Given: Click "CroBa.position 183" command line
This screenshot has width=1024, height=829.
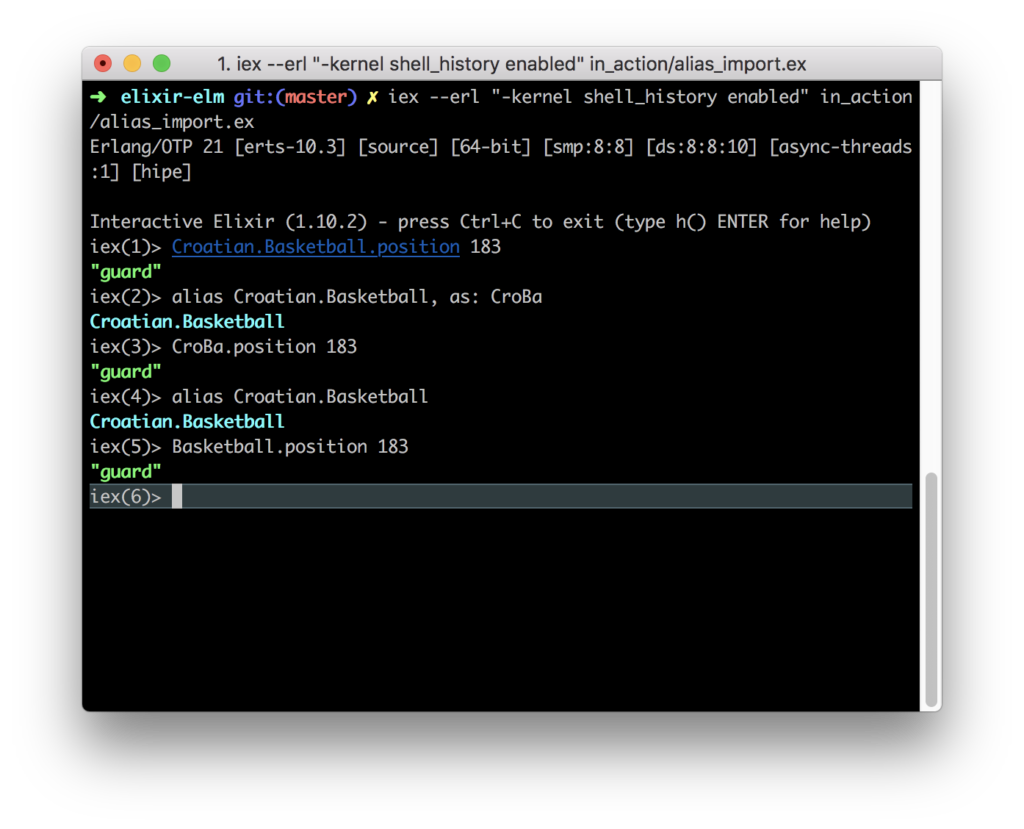Looking at the screenshot, I should (x=264, y=347).
